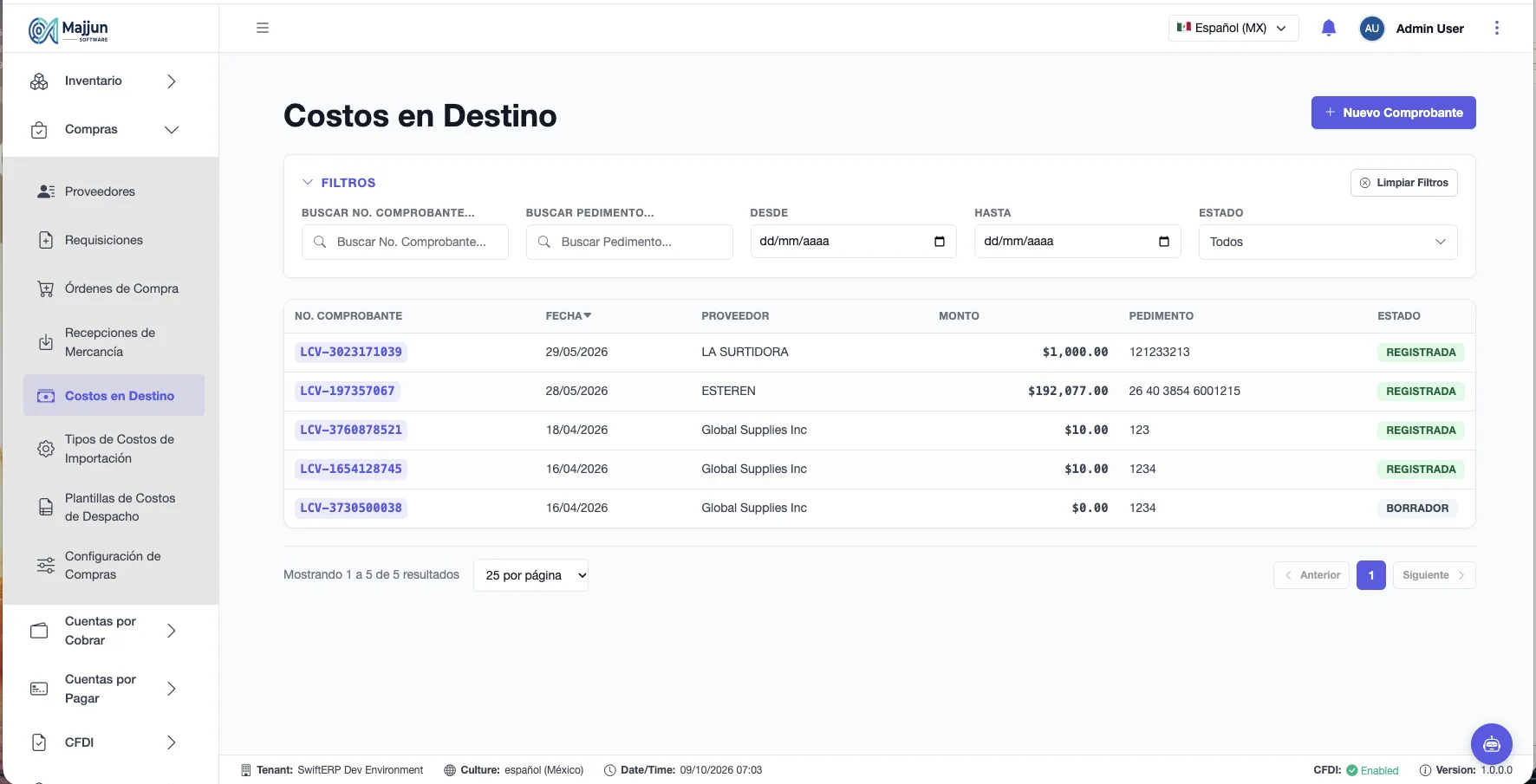Open the notifications bell

click(x=1329, y=29)
